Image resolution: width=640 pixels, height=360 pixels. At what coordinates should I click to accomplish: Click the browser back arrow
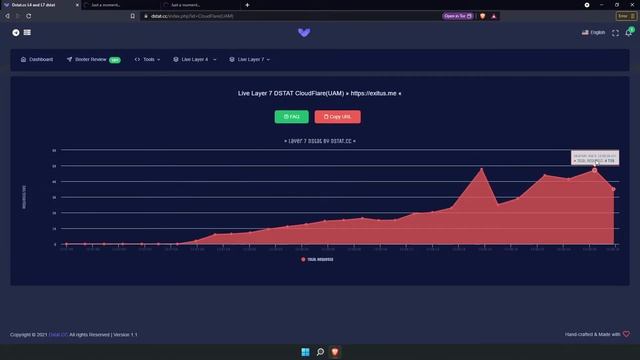7,16
